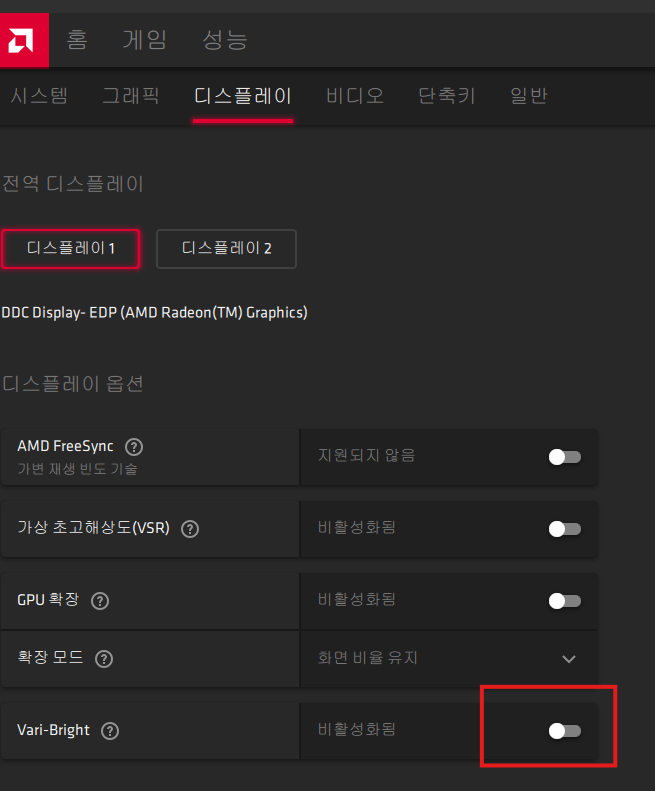Open the 비디오 settings tab
The height and width of the screenshot is (791, 655).
click(355, 95)
